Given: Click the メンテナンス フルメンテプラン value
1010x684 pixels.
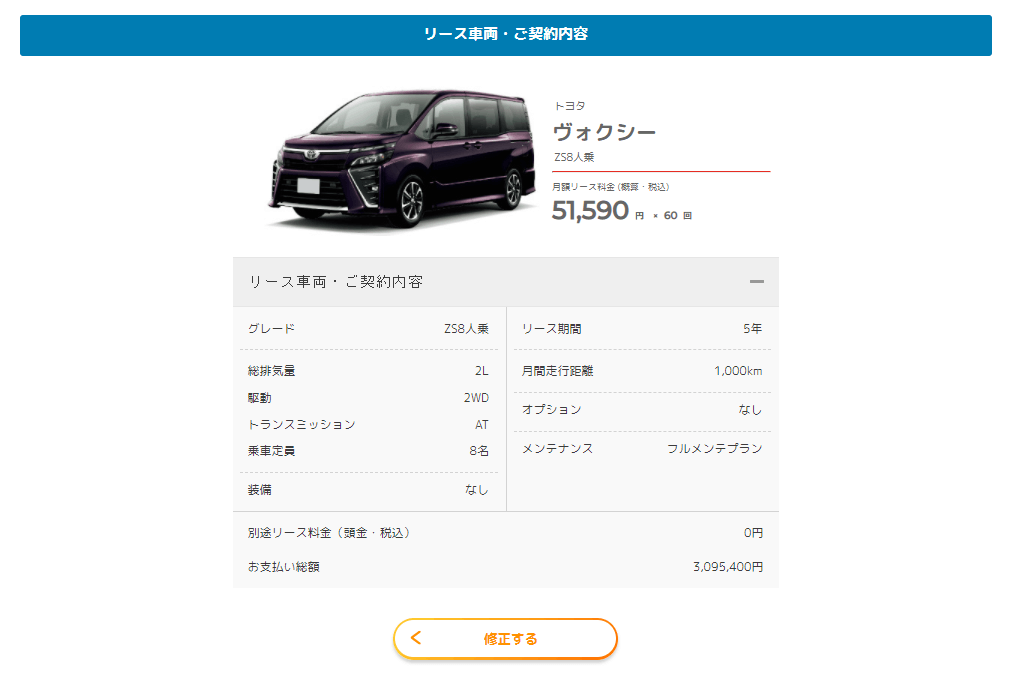Looking at the screenshot, I should tap(714, 448).
